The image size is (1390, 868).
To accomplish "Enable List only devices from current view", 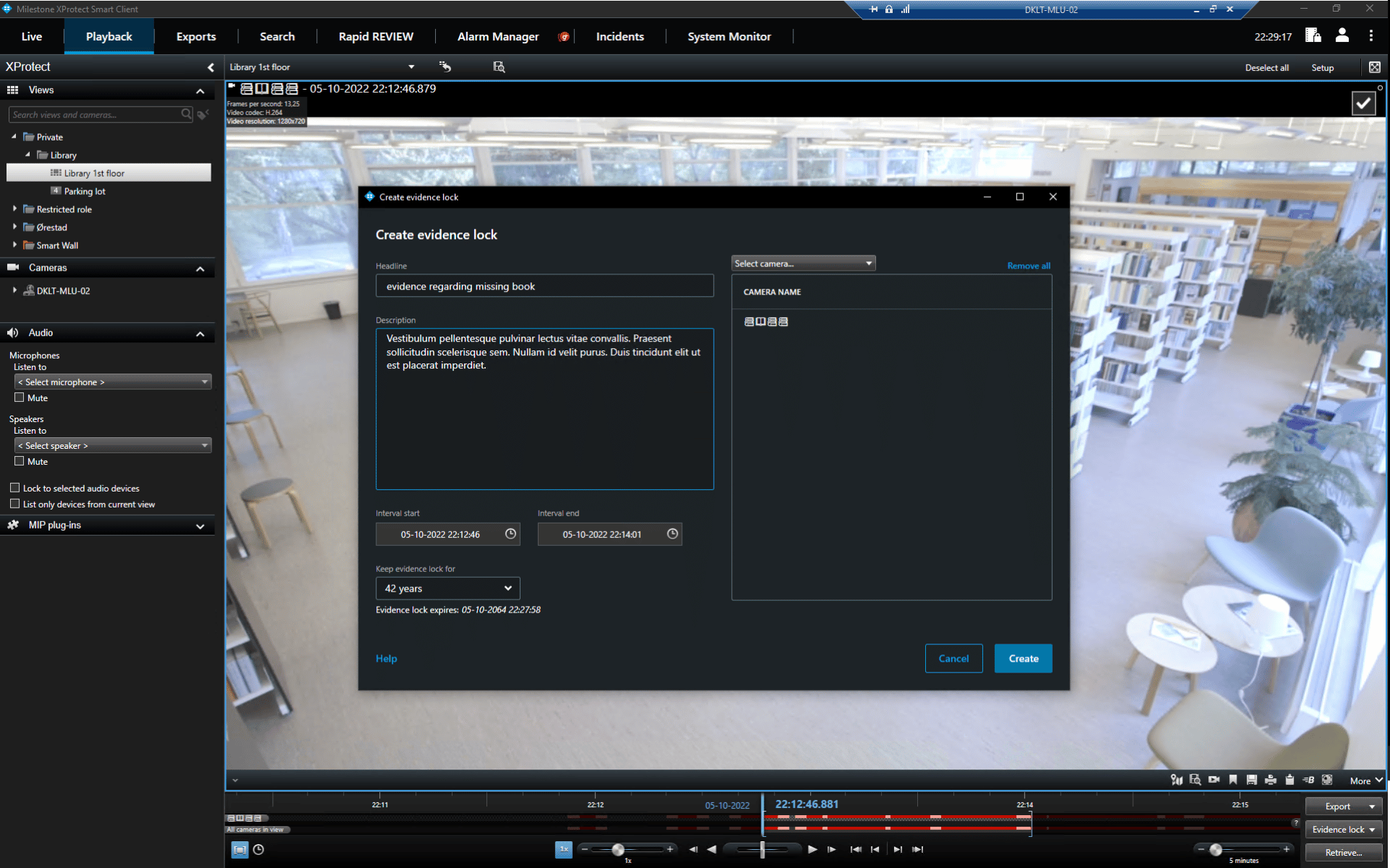I will tap(14, 504).
